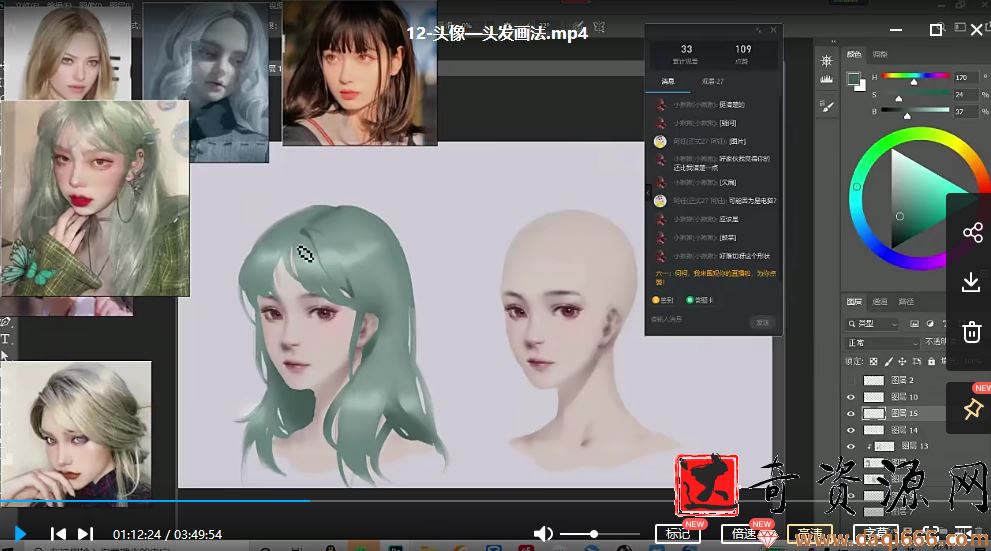Click the yellow pin icon
This screenshot has height=551, width=991.
pos(973,409)
